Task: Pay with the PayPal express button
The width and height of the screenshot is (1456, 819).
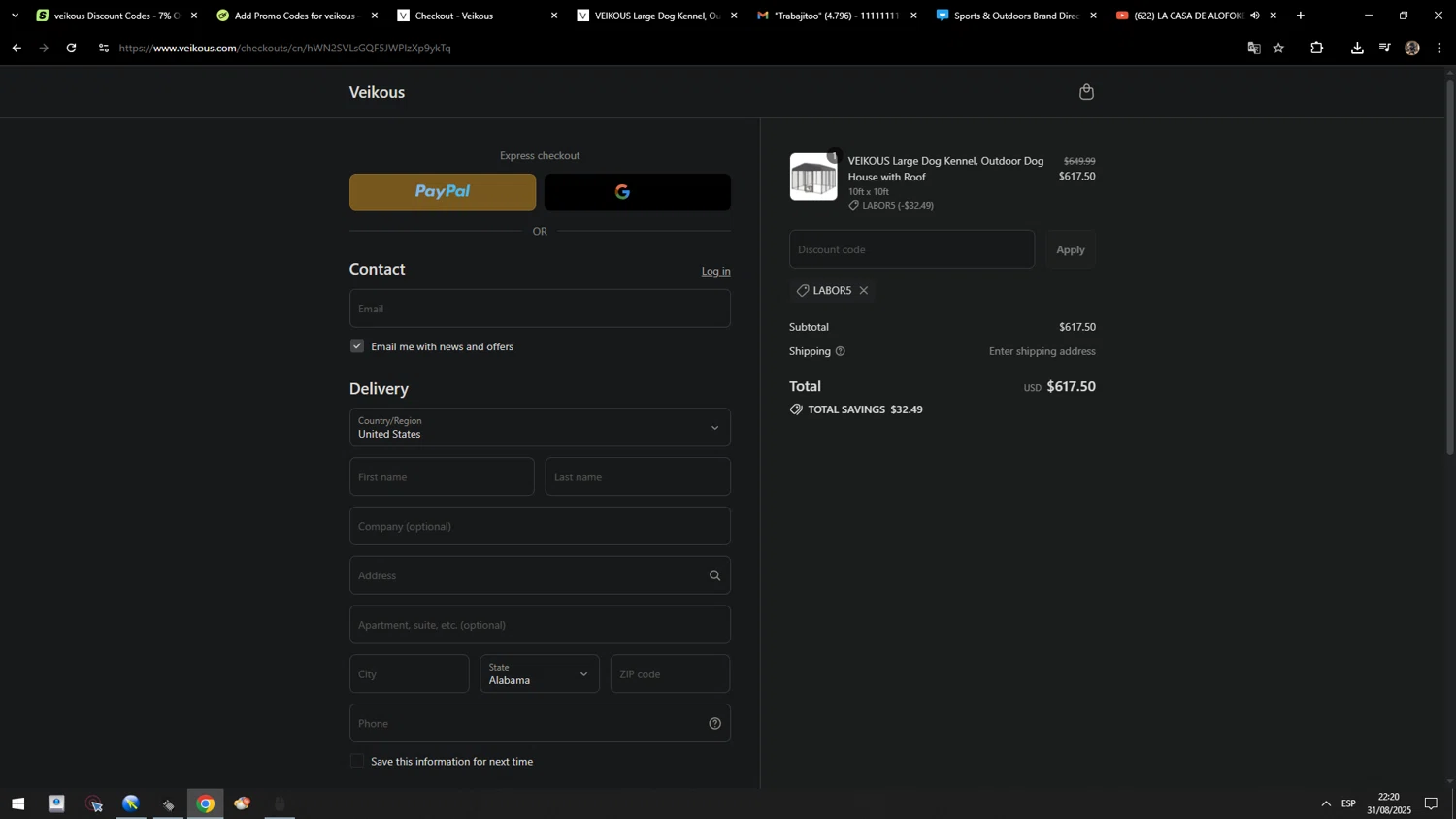Action: coord(443,192)
